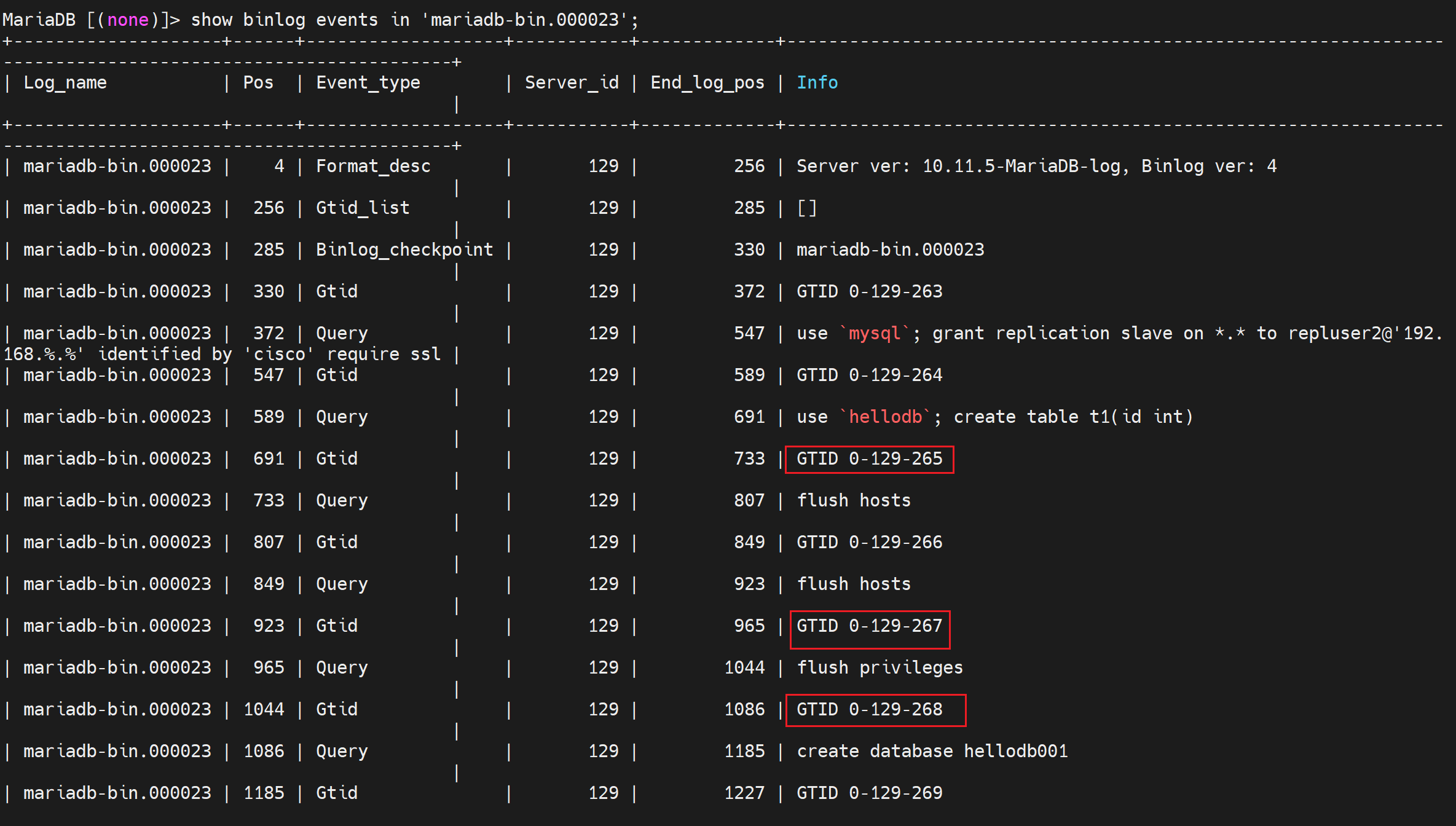
Task: Click the Gtid_list event type
Action: click(363, 208)
